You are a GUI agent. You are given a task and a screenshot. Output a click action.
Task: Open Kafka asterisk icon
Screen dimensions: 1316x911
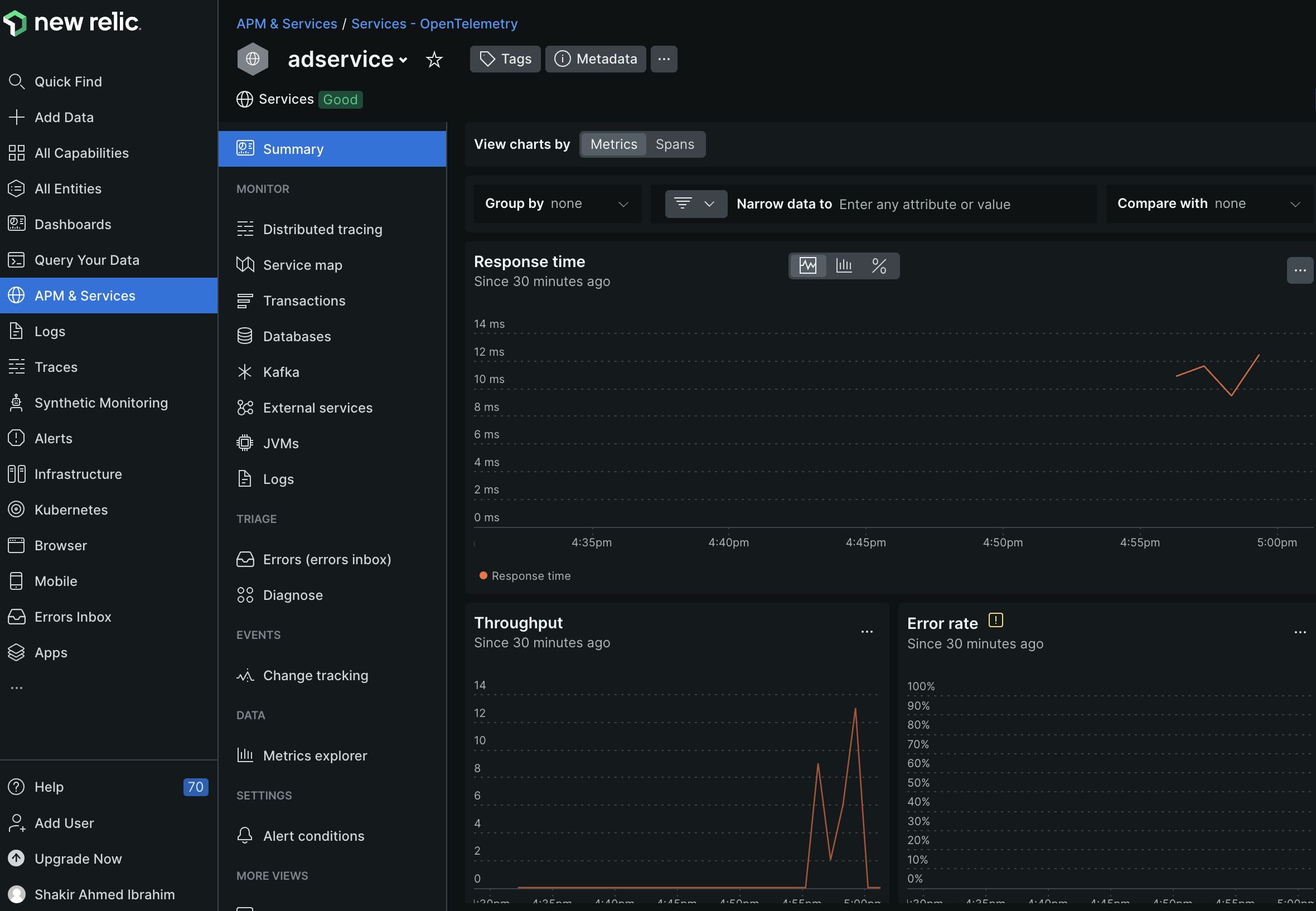[244, 371]
